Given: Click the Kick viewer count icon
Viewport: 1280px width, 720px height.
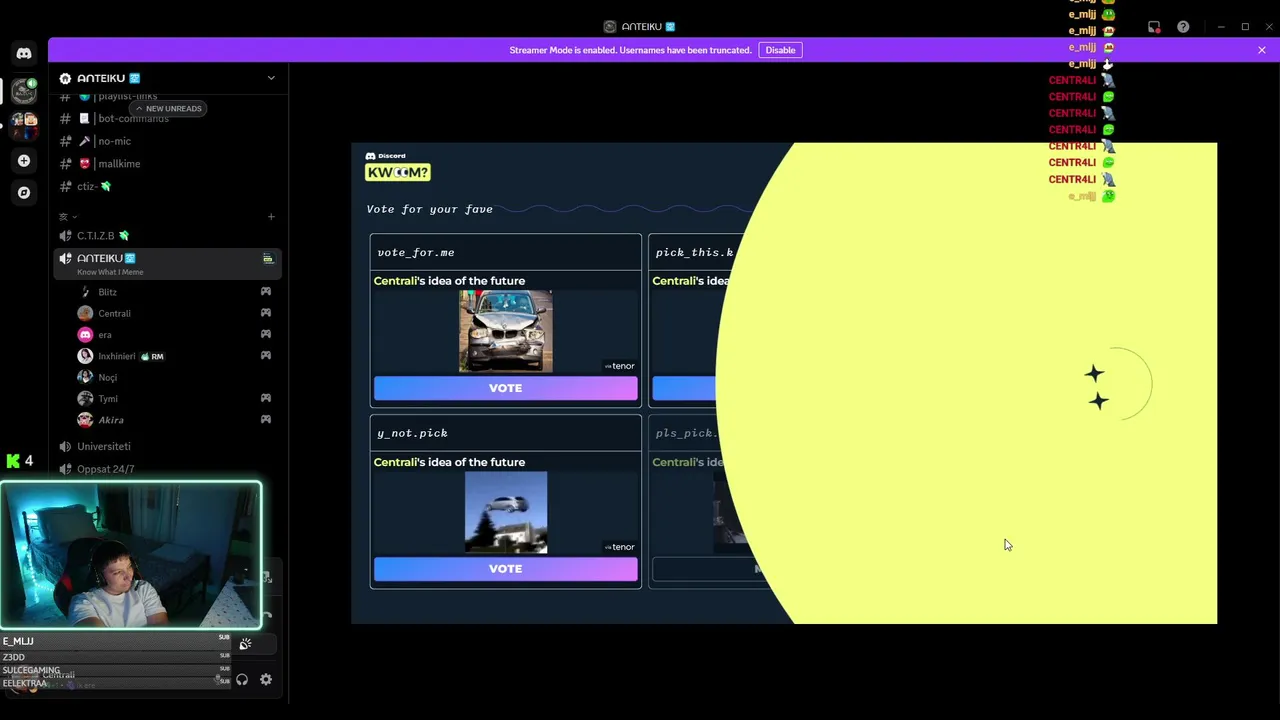Looking at the screenshot, I should pos(13,461).
